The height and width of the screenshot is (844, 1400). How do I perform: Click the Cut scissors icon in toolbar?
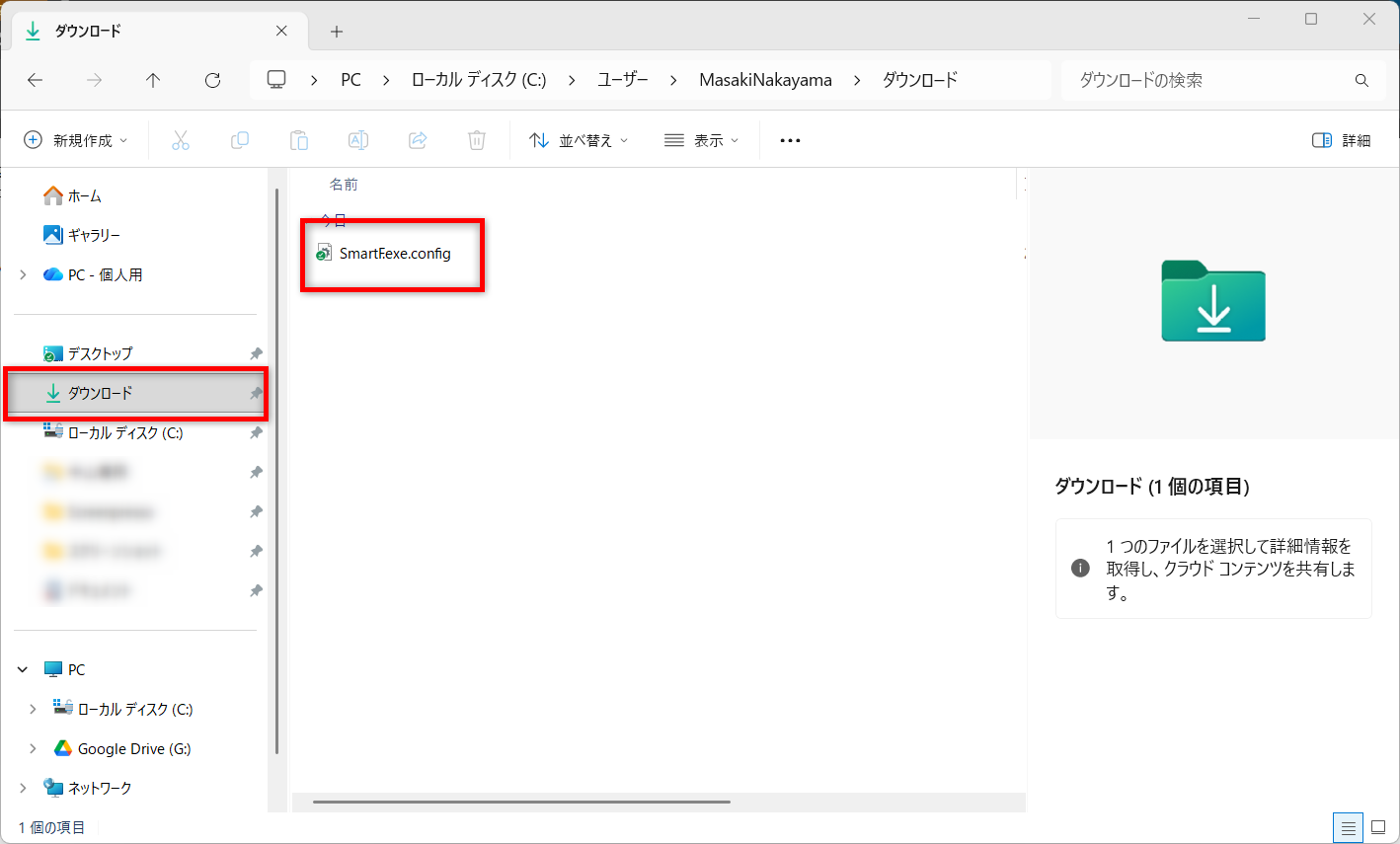click(x=181, y=140)
